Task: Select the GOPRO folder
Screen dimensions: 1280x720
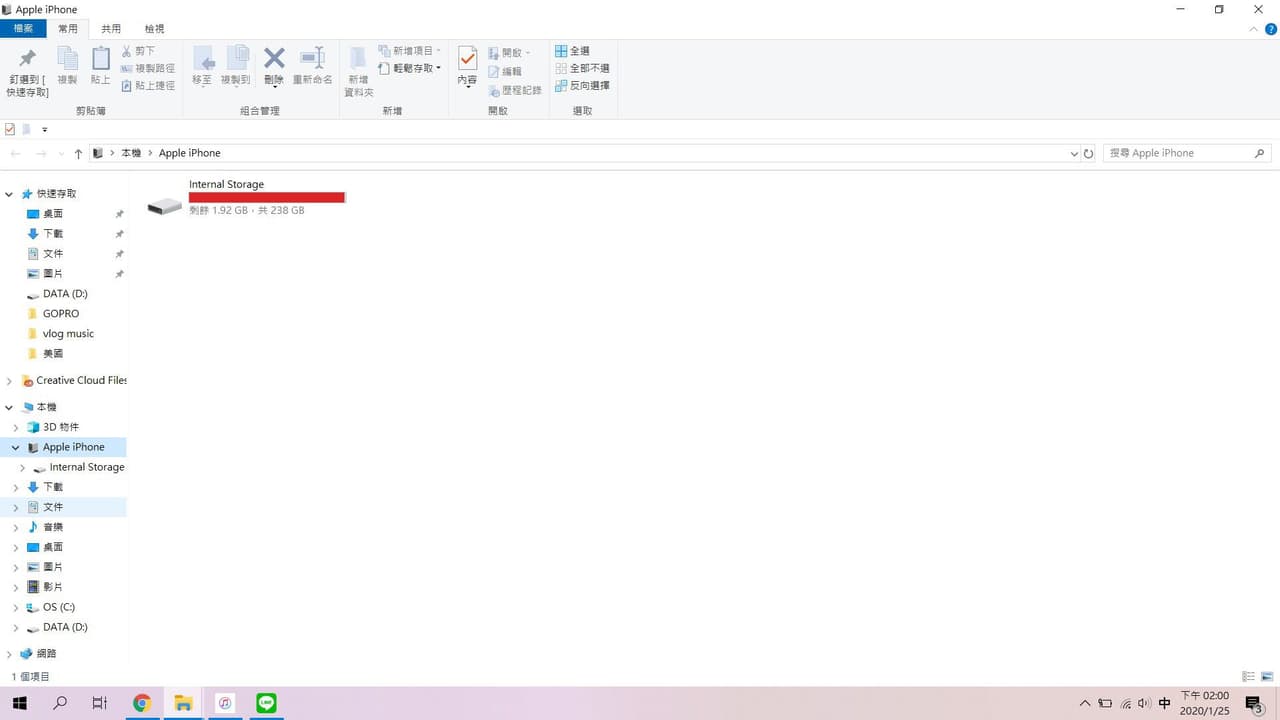Action: tap(61, 314)
